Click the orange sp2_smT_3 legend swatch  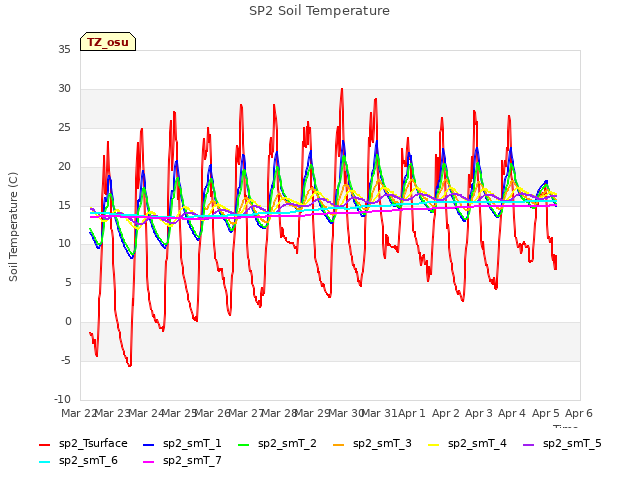339,444
